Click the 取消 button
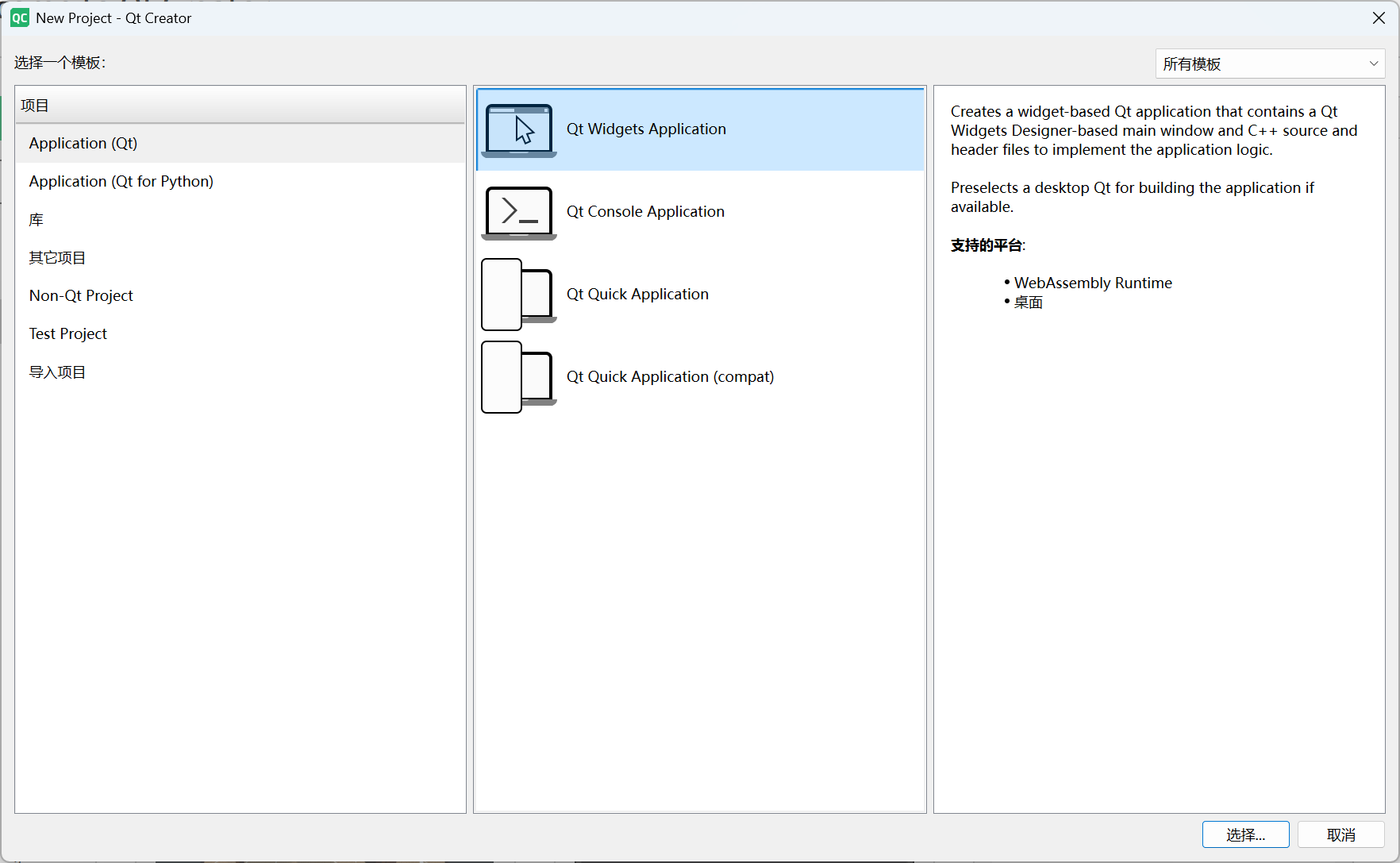 click(1341, 834)
